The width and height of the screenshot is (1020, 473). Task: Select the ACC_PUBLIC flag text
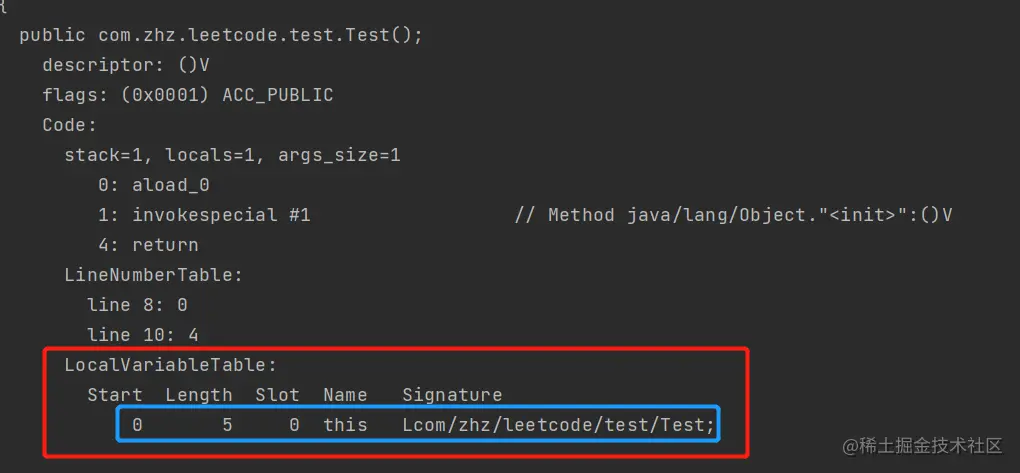click(x=278, y=95)
